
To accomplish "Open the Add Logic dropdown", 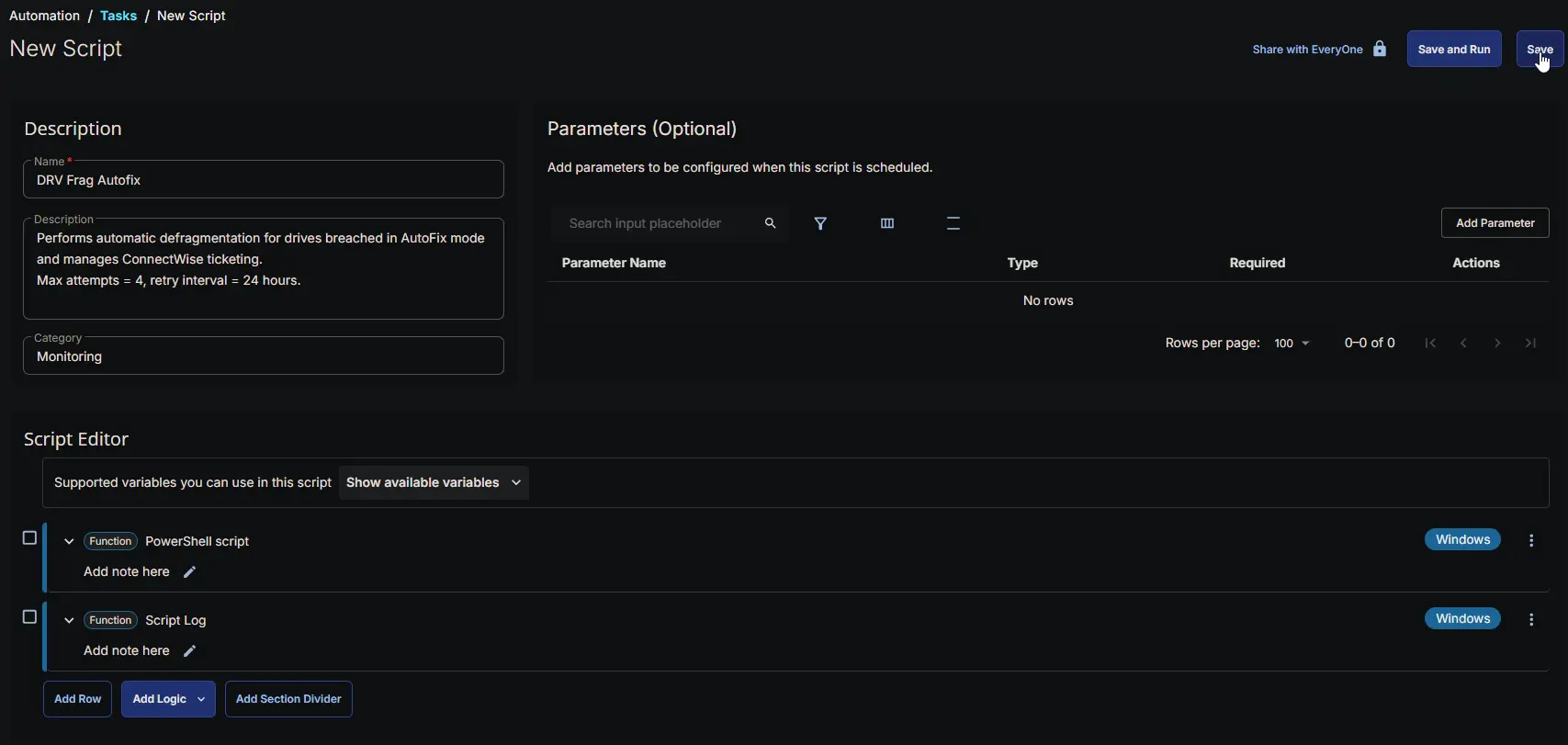I will [x=169, y=699].
